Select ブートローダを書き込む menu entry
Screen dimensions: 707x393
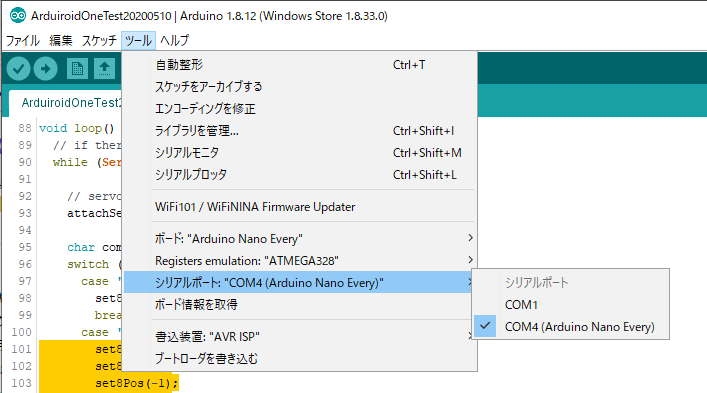tap(299, 359)
